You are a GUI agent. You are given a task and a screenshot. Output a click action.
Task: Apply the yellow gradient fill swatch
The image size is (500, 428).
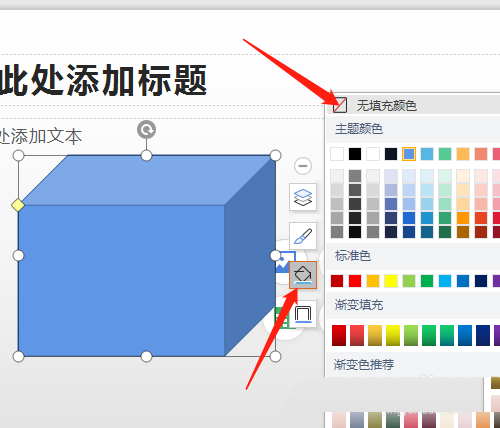[393, 335]
